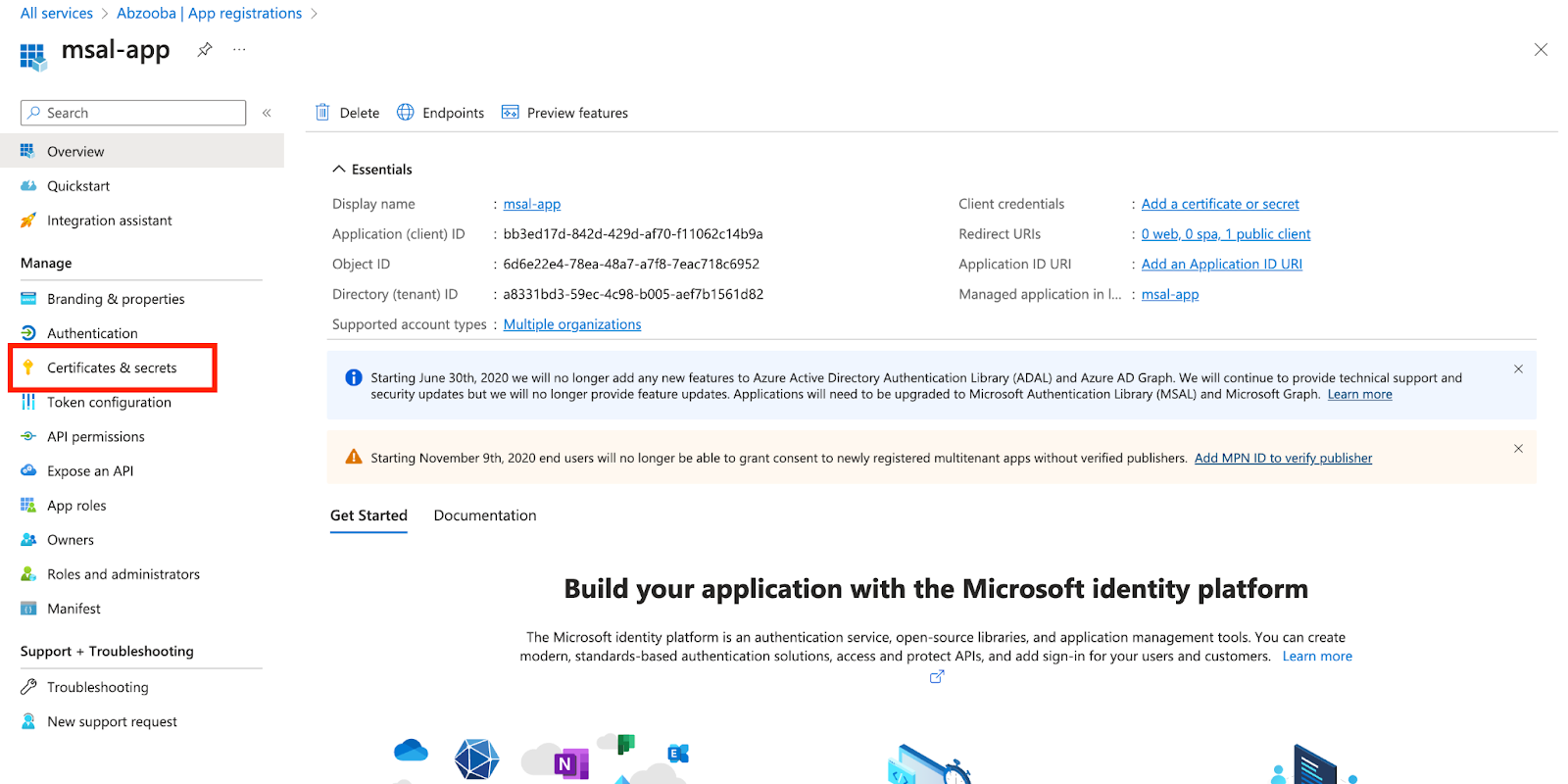This screenshot has height=784, width=1568.
Task: Navigate to All services breadcrumb
Action: tap(57, 13)
